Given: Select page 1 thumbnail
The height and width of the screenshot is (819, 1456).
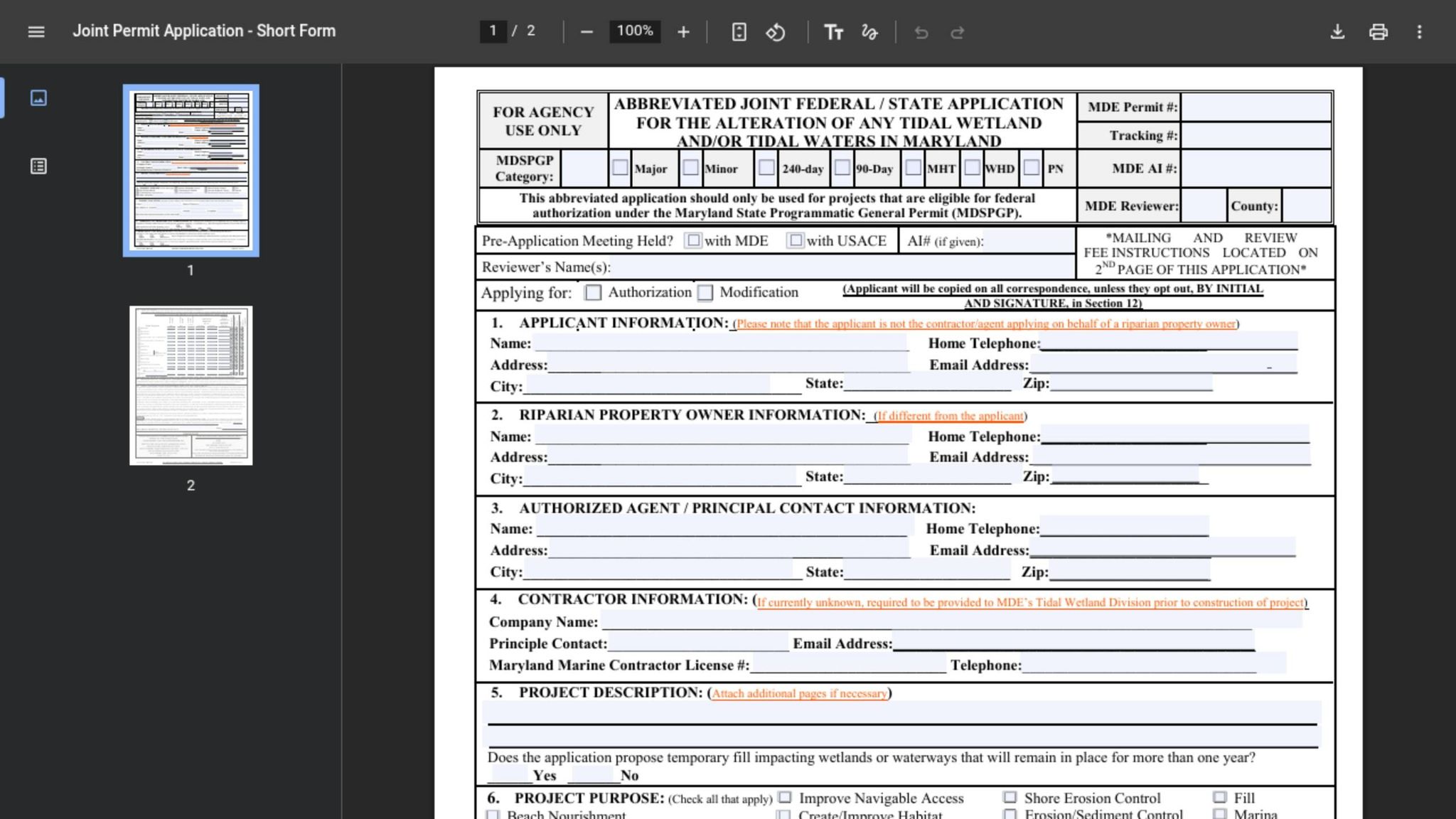Looking at the screenshot, I should [191, 171].
